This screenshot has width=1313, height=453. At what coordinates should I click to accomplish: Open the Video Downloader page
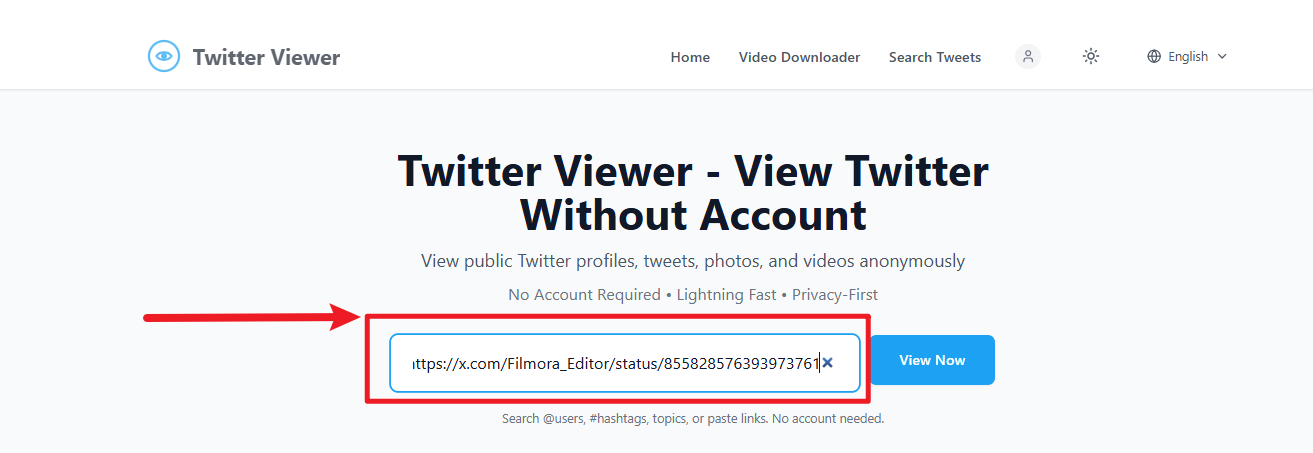(799, 57)
